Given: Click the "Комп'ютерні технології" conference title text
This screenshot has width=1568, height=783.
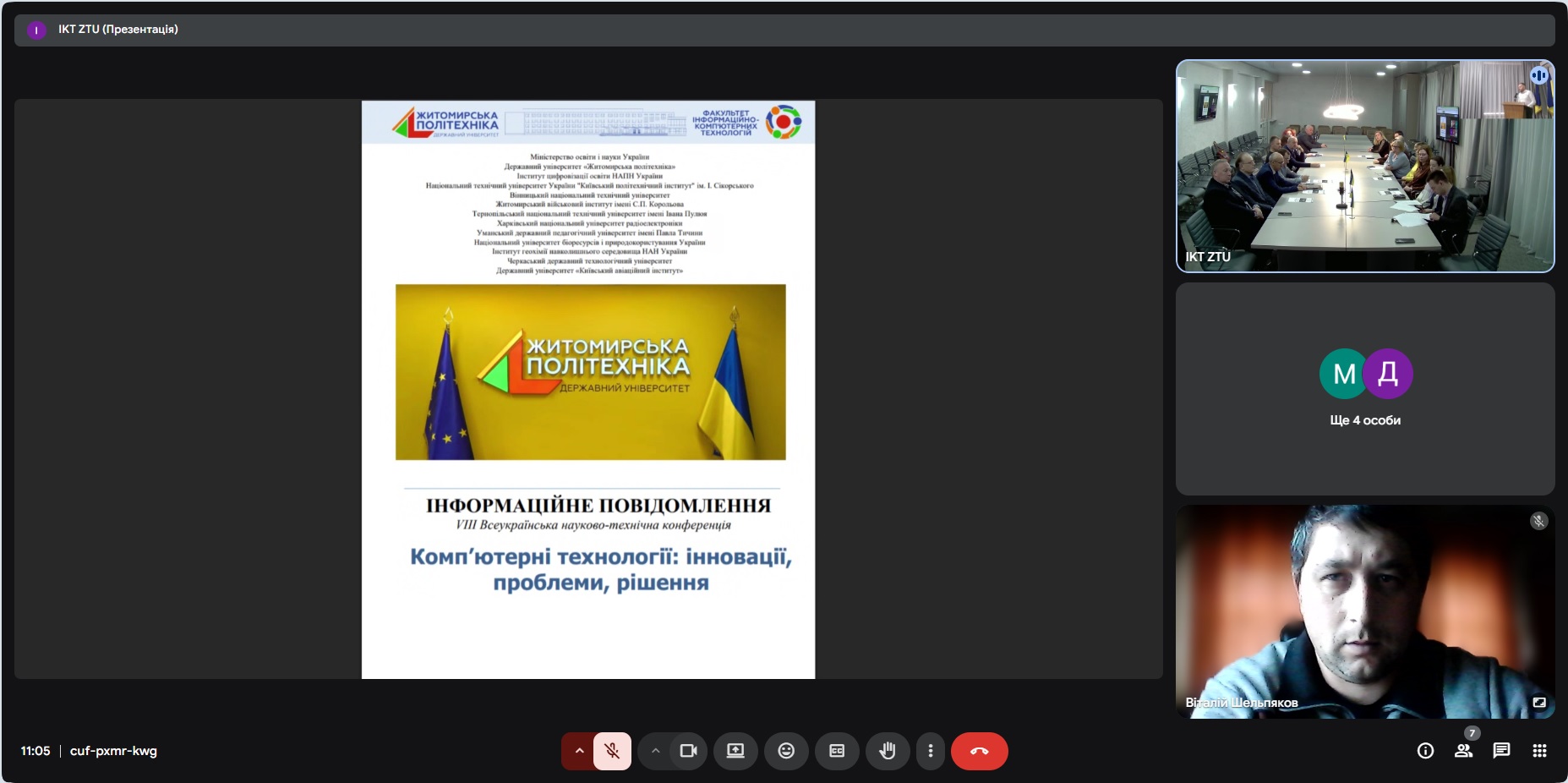Looking at the screenshot, I should [601, 569].
